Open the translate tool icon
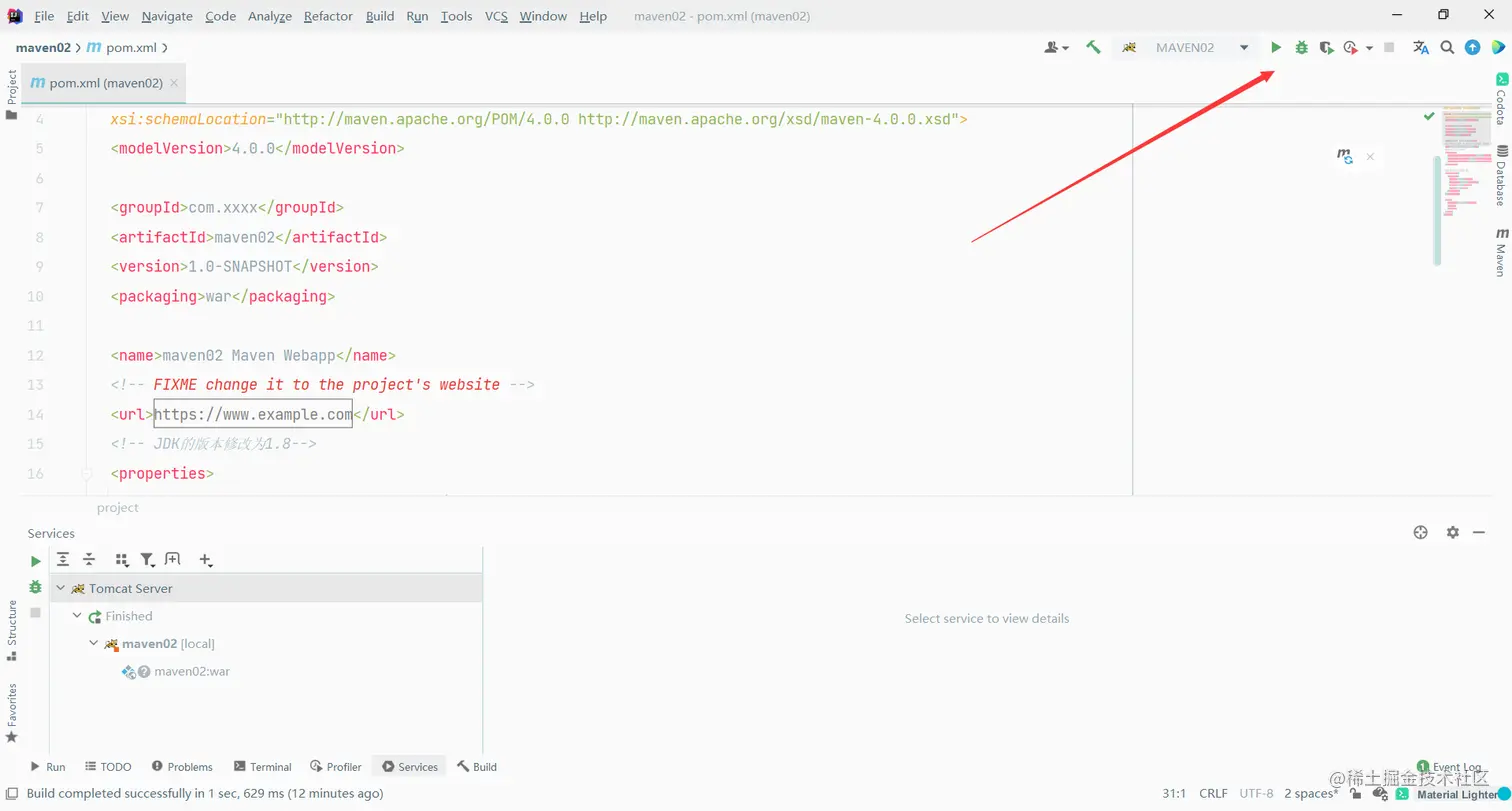 tap(1420, 47)
